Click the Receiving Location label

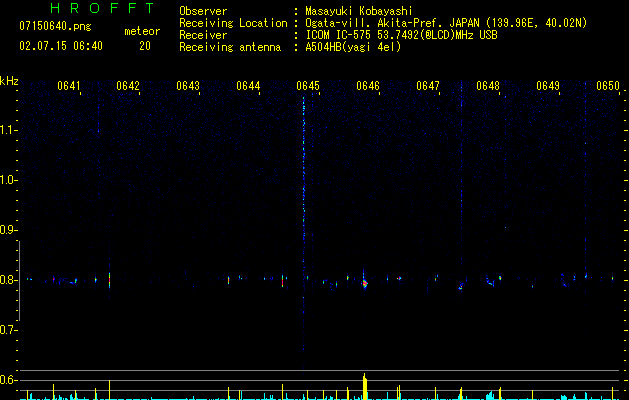(233, 23)
